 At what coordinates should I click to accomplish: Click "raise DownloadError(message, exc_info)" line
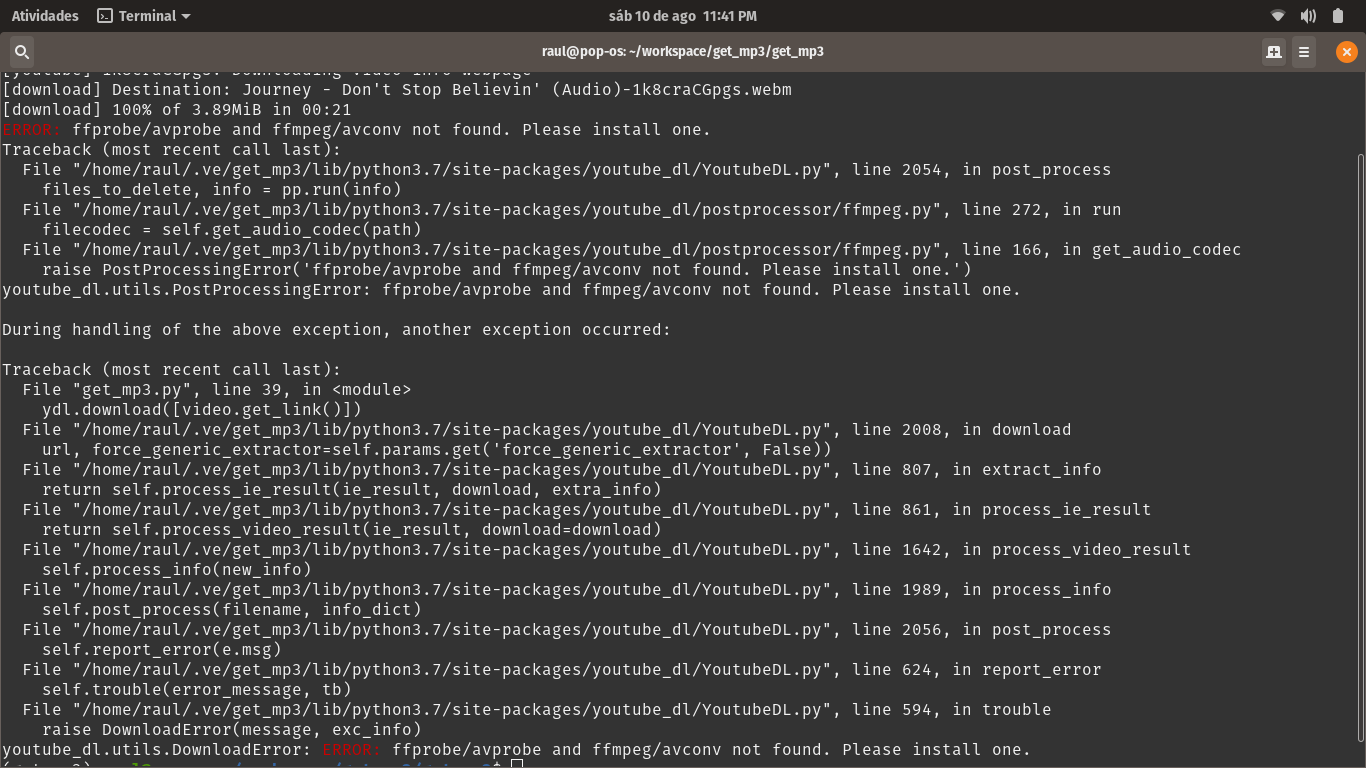[x=232, y=730]
